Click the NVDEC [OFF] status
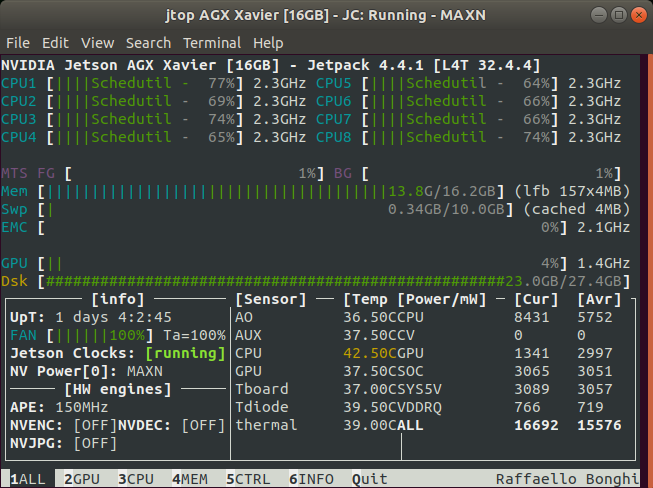 pyautogui.click(x=203, y=425)
